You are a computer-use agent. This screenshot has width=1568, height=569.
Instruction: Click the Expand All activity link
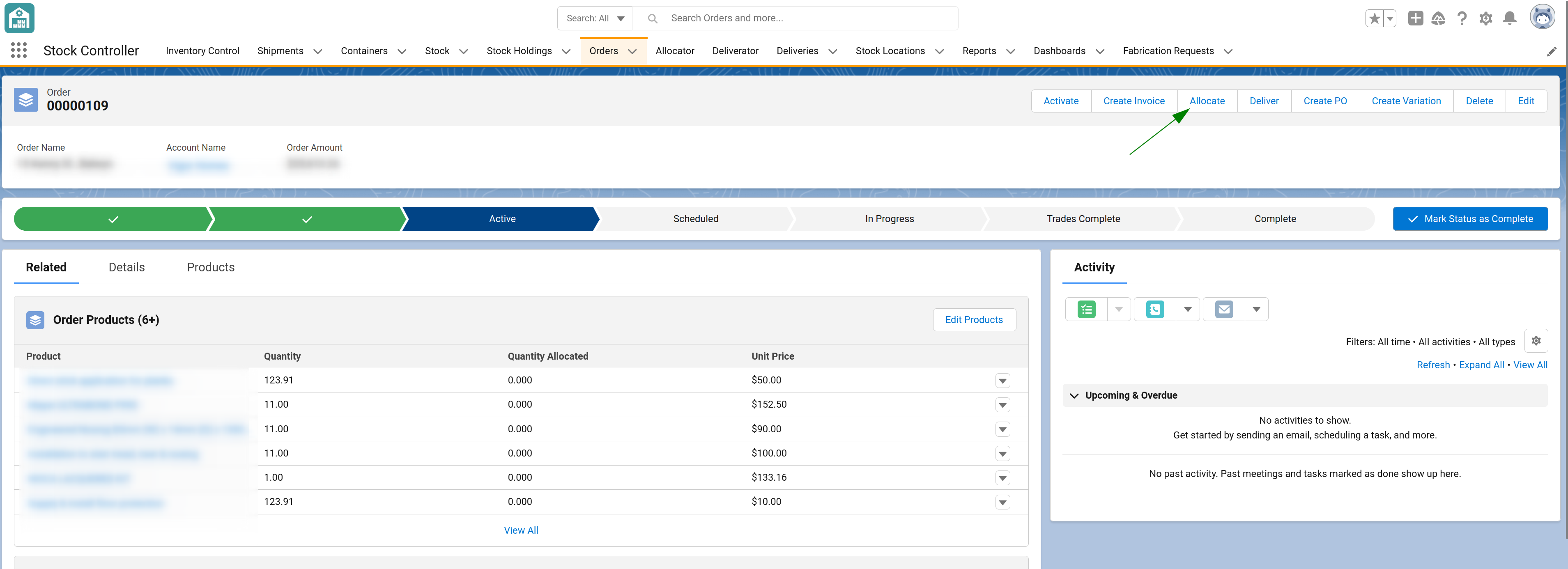point(1481,365)
